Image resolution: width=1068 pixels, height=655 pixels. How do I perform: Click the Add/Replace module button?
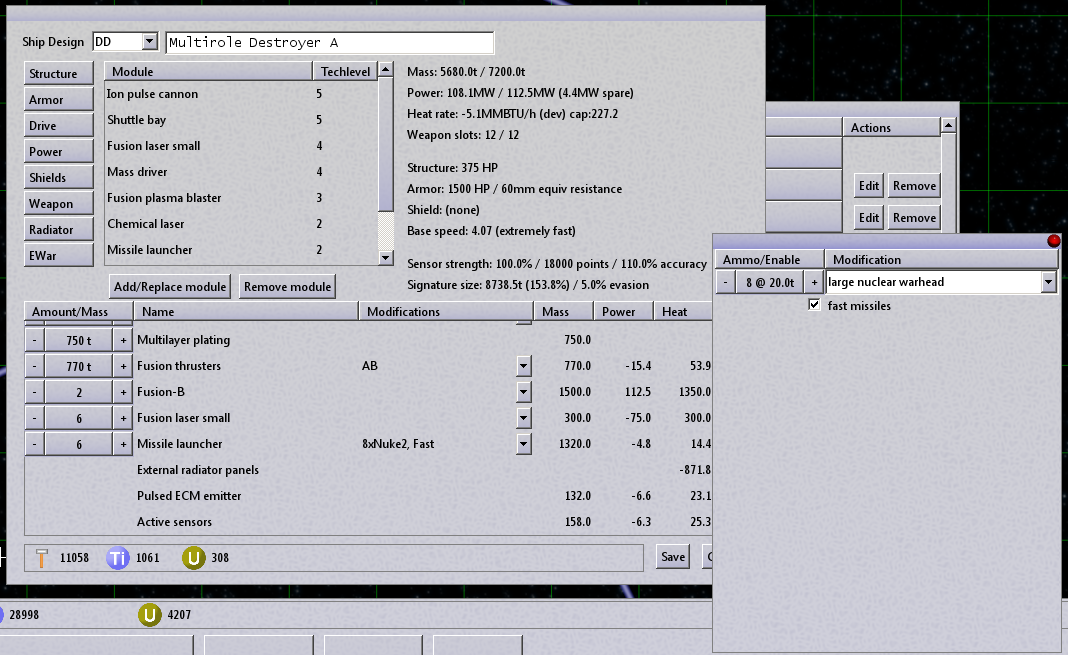pos(170,287)
